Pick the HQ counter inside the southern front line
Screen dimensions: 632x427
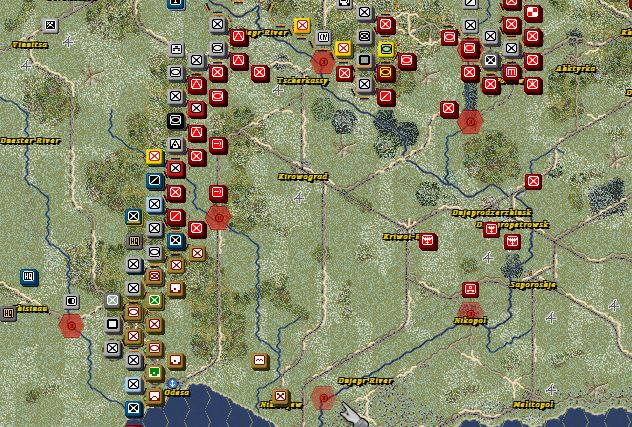(x=134, y=241)
